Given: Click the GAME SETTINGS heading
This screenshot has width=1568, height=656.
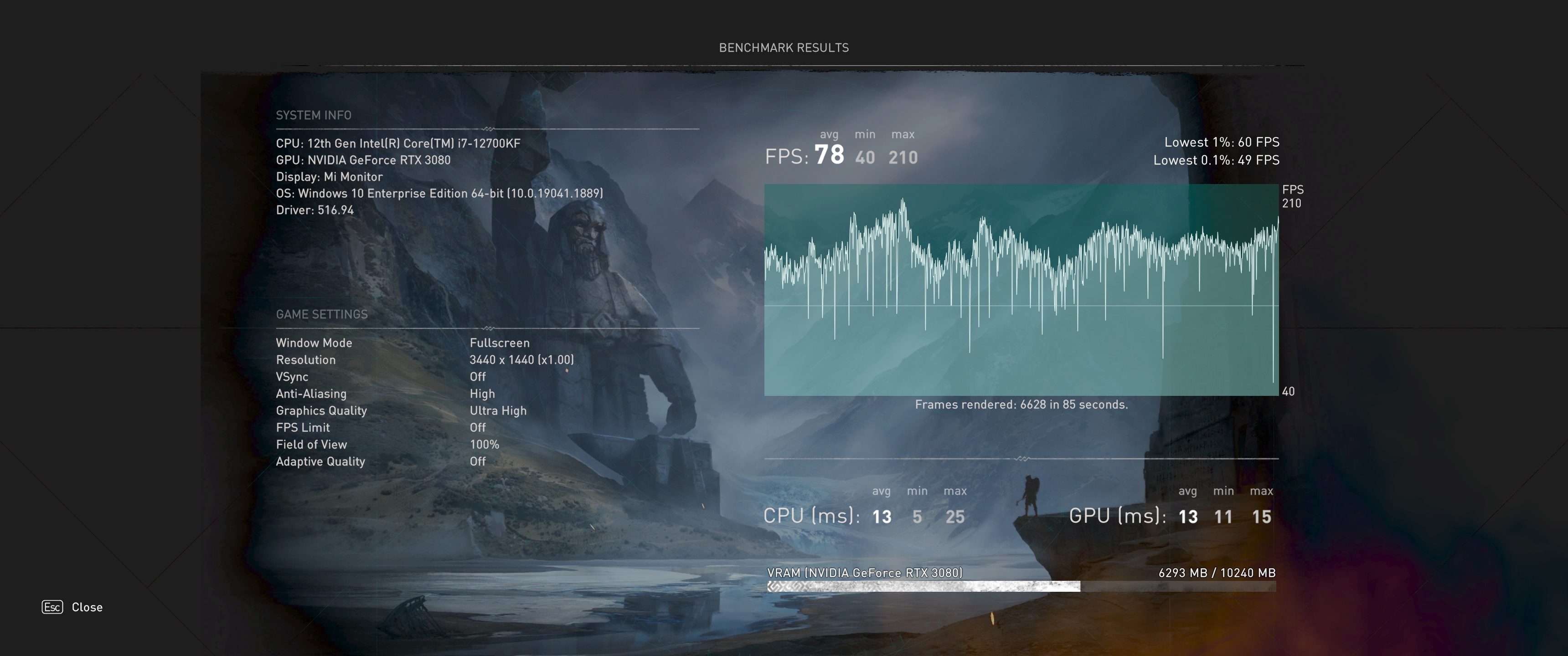Looking at the screenshot, I should [322, 314].
